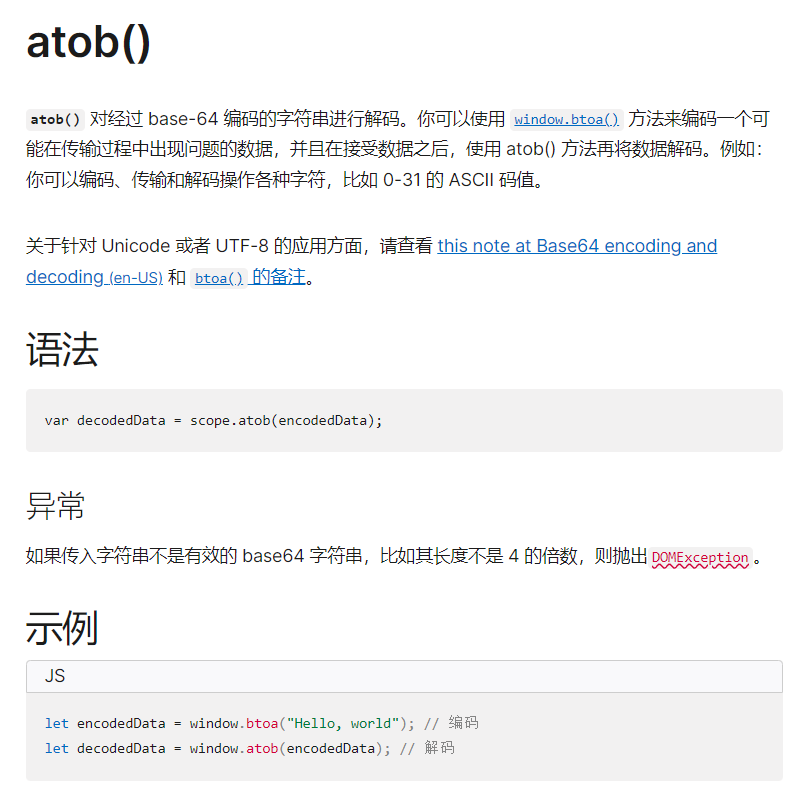Open the red DOMException link

point(700,557)
